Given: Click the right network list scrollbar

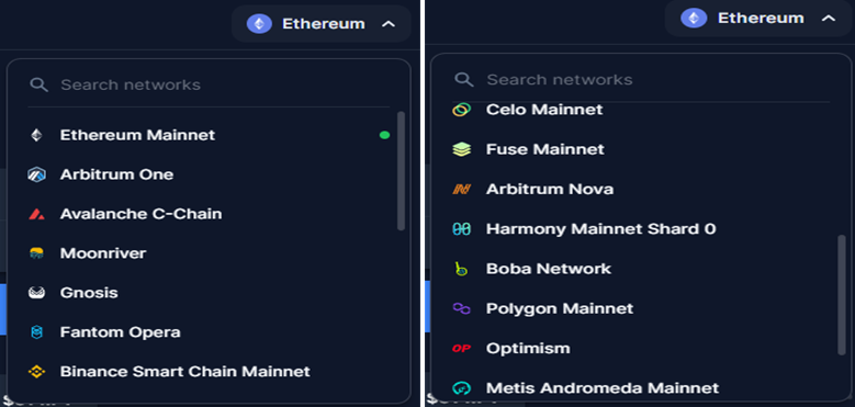Looking at the screenshot, I should (x=841, y=293).
